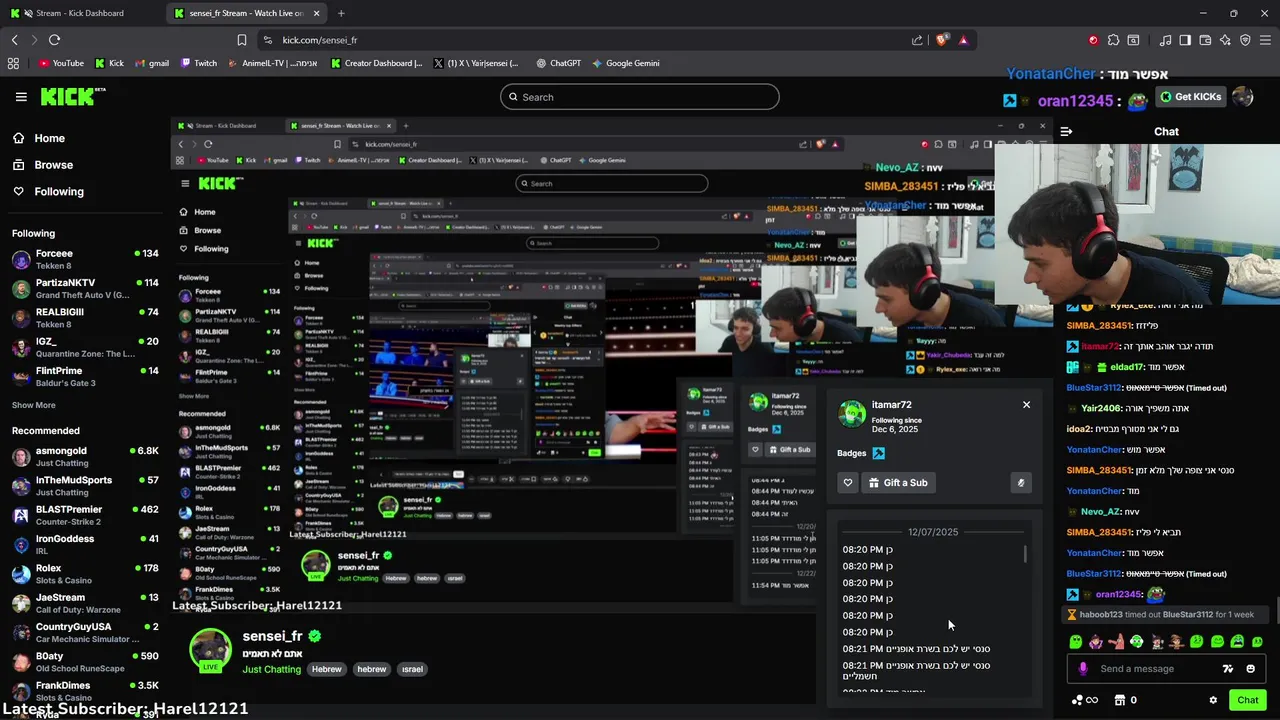Open the Brave wallet icon
Viewport: 1280px width, 720px height.
1205,40
